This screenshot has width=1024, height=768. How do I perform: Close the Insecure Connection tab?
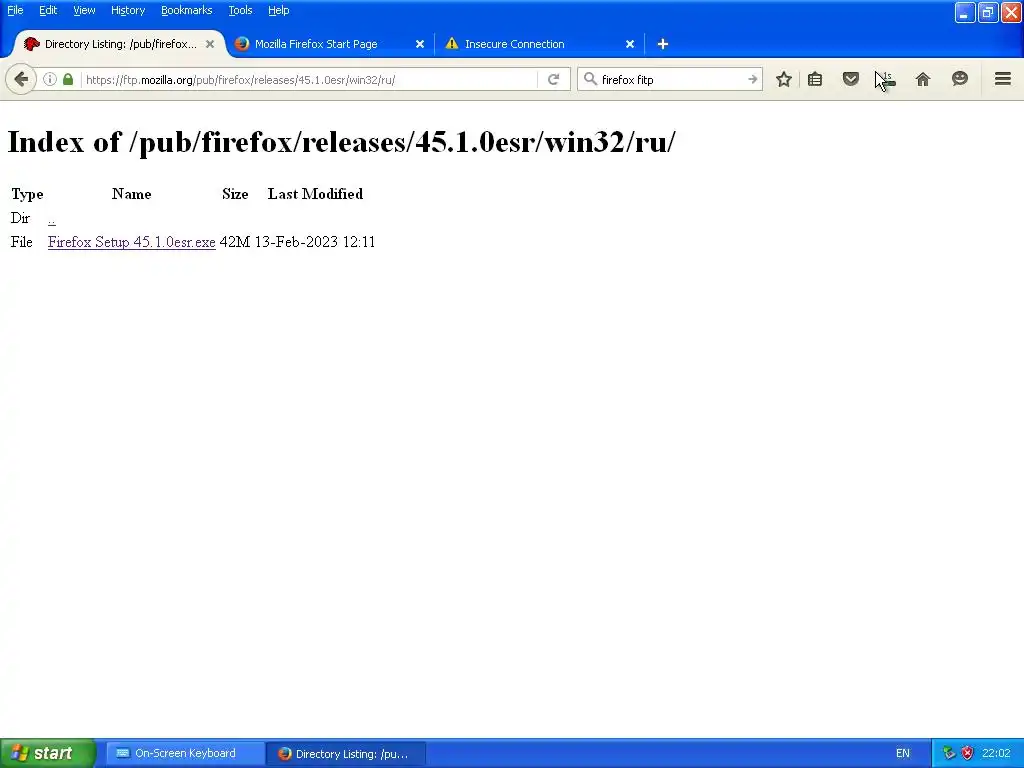pyautogui.click(x=630, y=44)
